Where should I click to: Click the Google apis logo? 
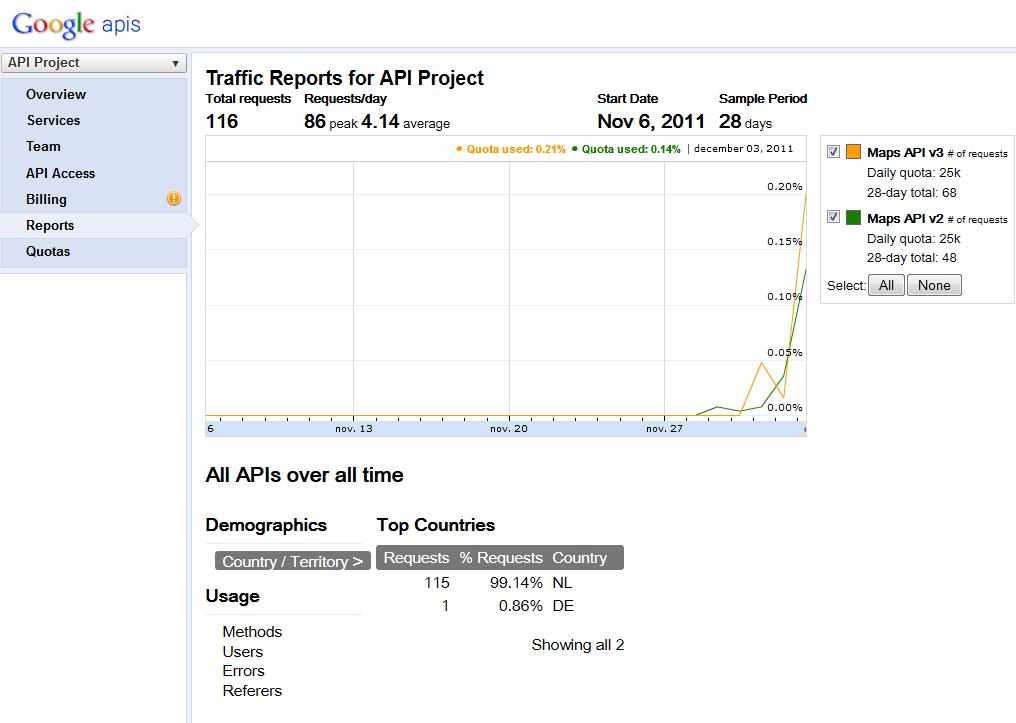pos(76,24)
